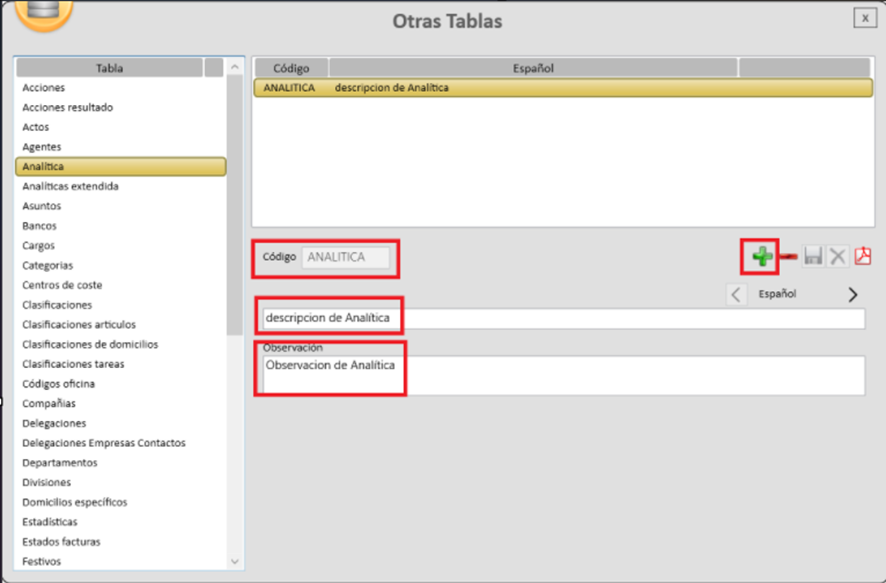Viewport: 886px width, 583px height.
Task: Go to previous language with left arrow
Action: click(x=736, y=294)
